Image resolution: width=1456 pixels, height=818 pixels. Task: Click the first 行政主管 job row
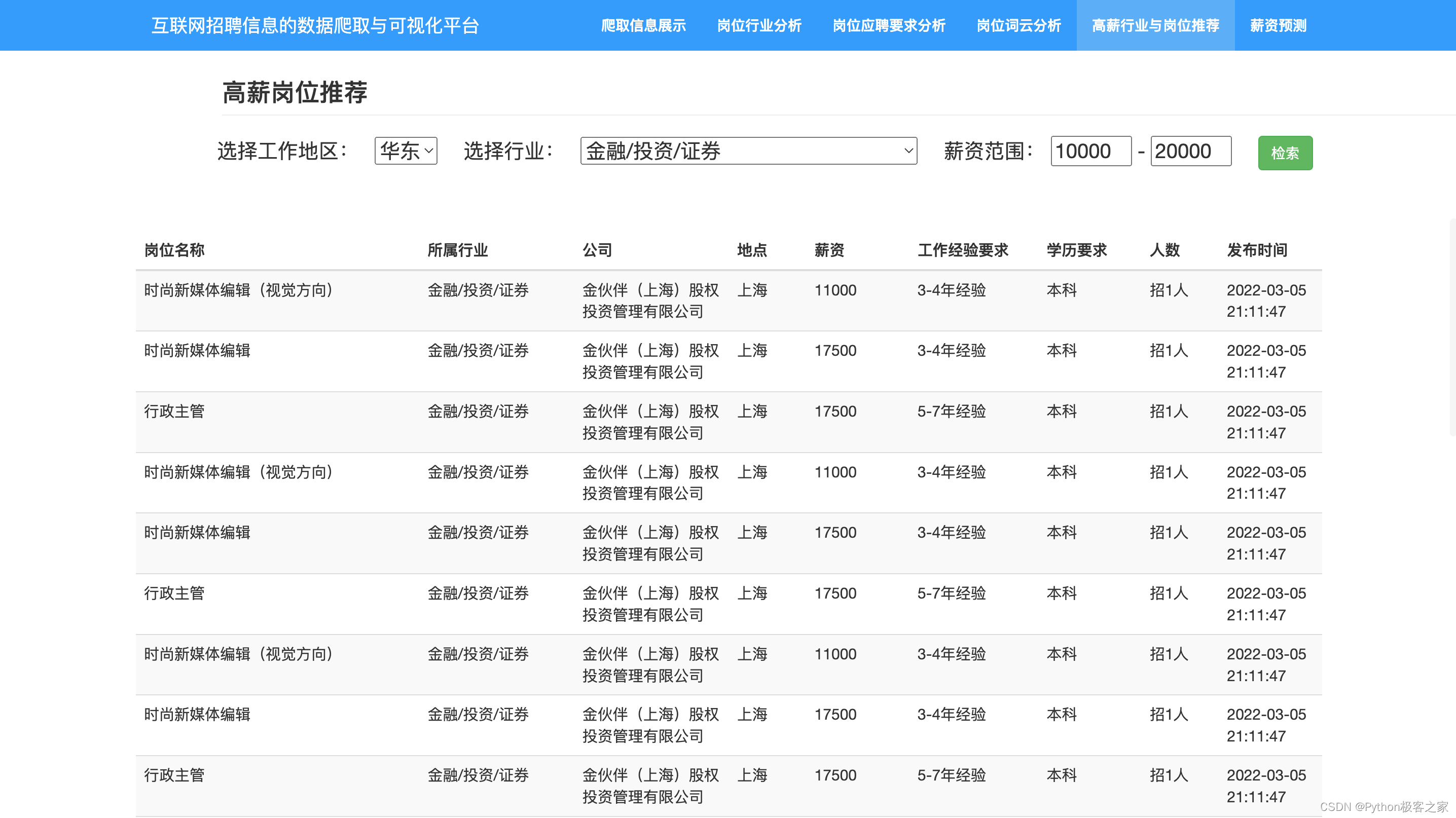174,411
